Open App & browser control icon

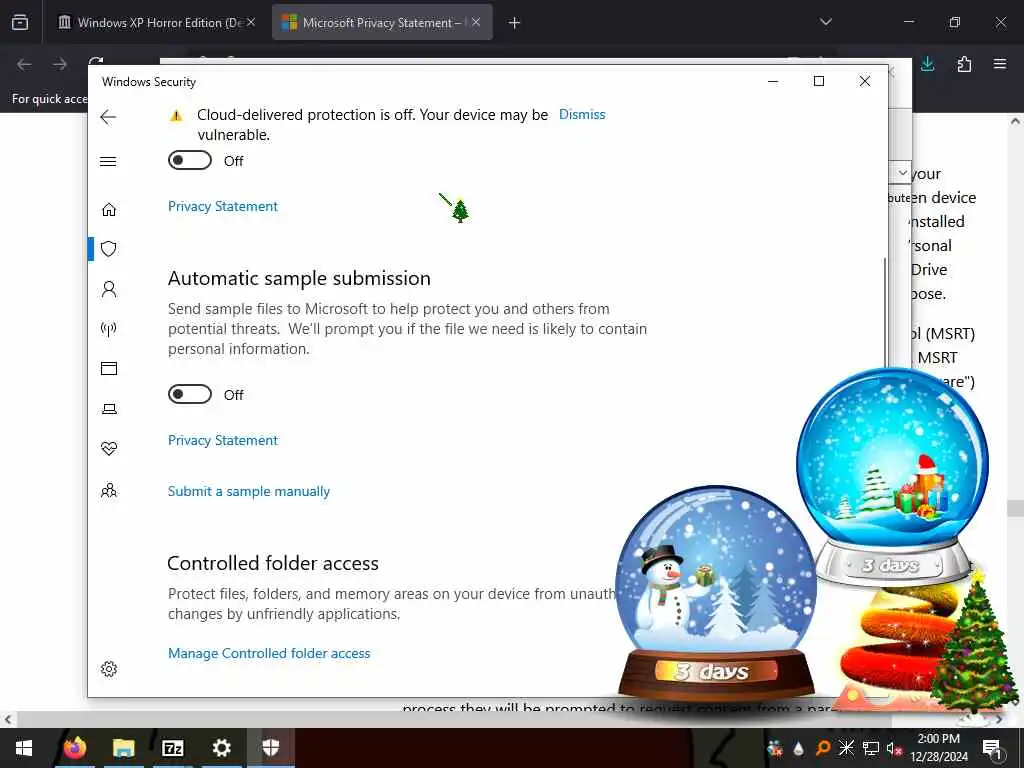(x=109, y=368)
